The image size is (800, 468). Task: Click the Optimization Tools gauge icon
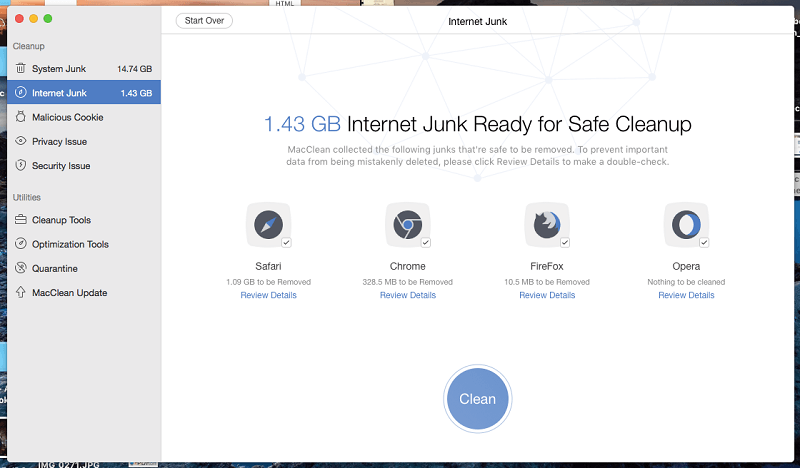tap(20, 243)
